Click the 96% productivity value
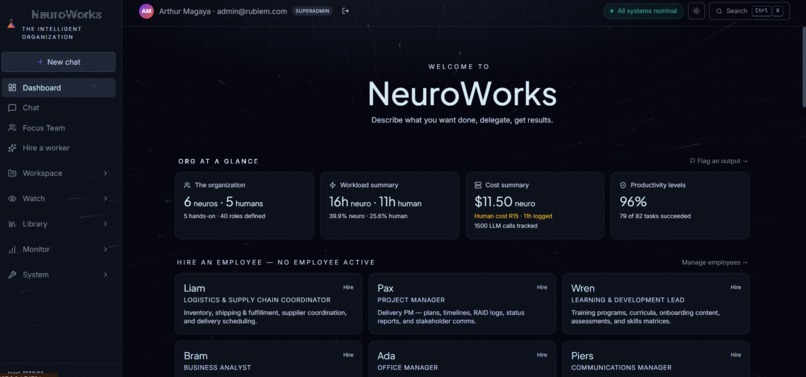This screenshot has width=806, height=377. (x=633, y=202)
